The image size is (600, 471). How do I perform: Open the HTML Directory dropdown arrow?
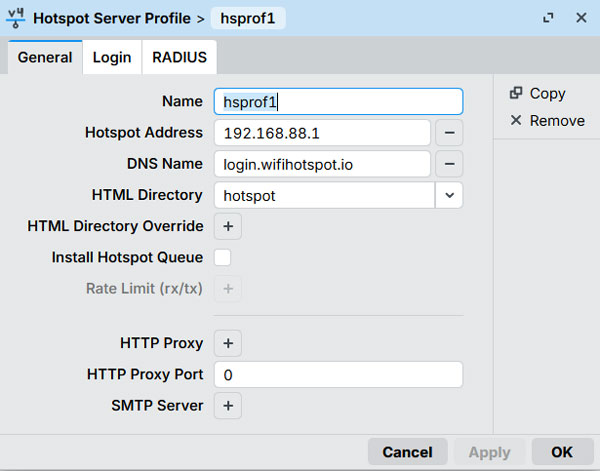449,195
